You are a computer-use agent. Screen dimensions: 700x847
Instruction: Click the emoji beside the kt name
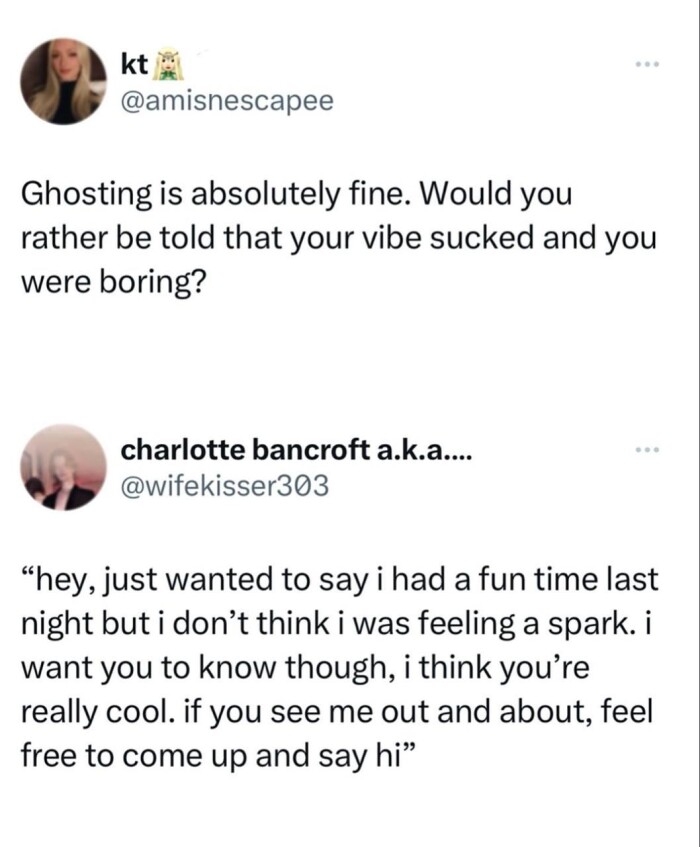164,66
